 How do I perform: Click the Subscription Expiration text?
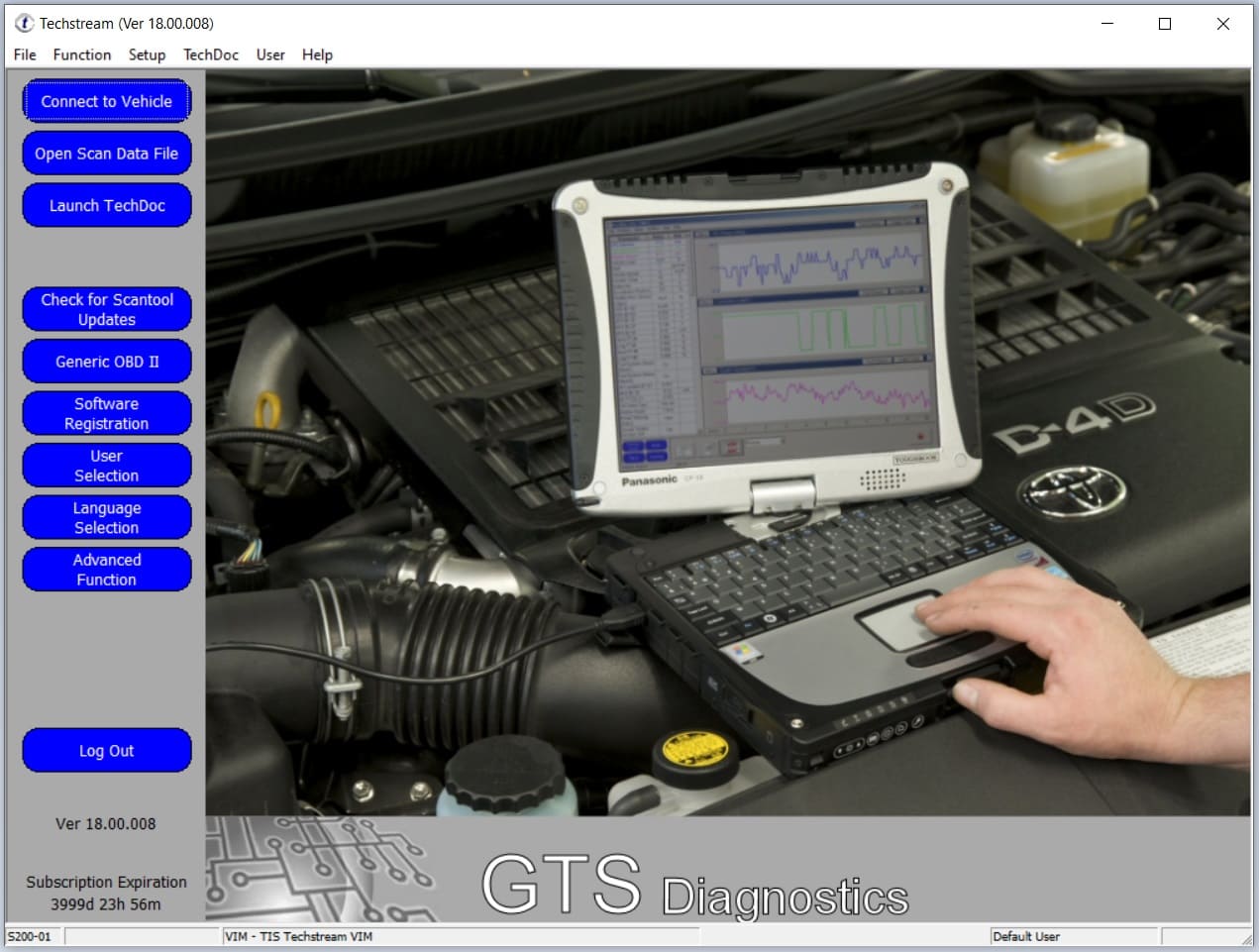click(106, 882)
